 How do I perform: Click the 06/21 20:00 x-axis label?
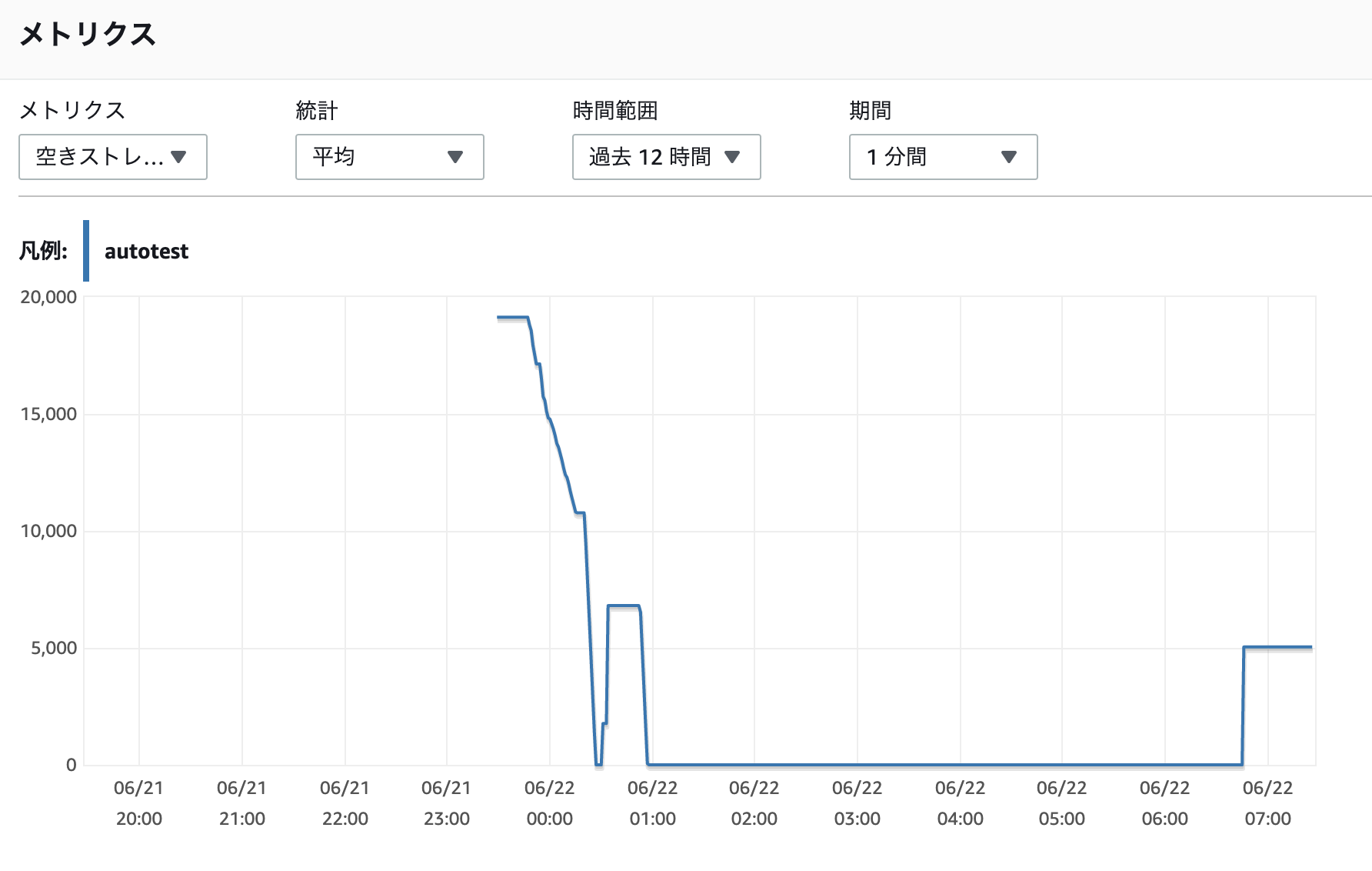(139, 803)
